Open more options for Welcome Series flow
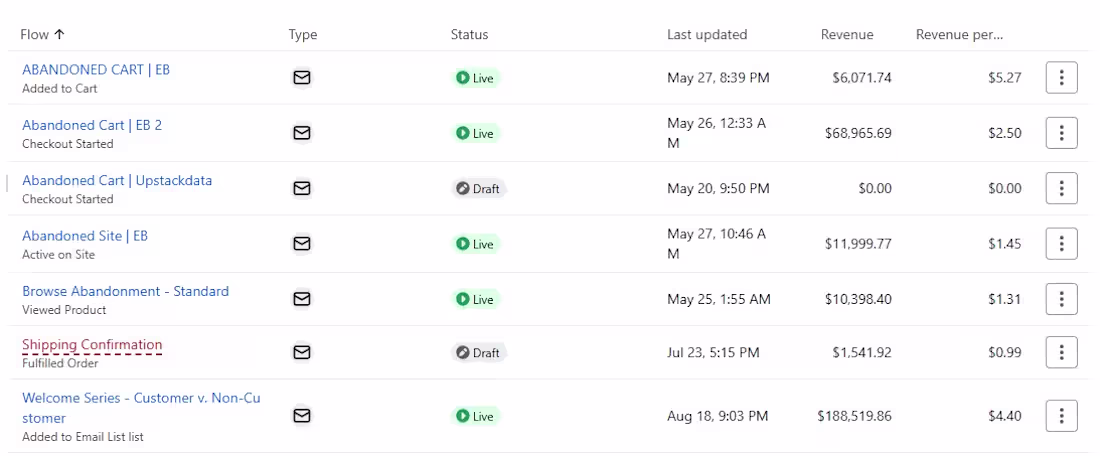 [1061, 416]
